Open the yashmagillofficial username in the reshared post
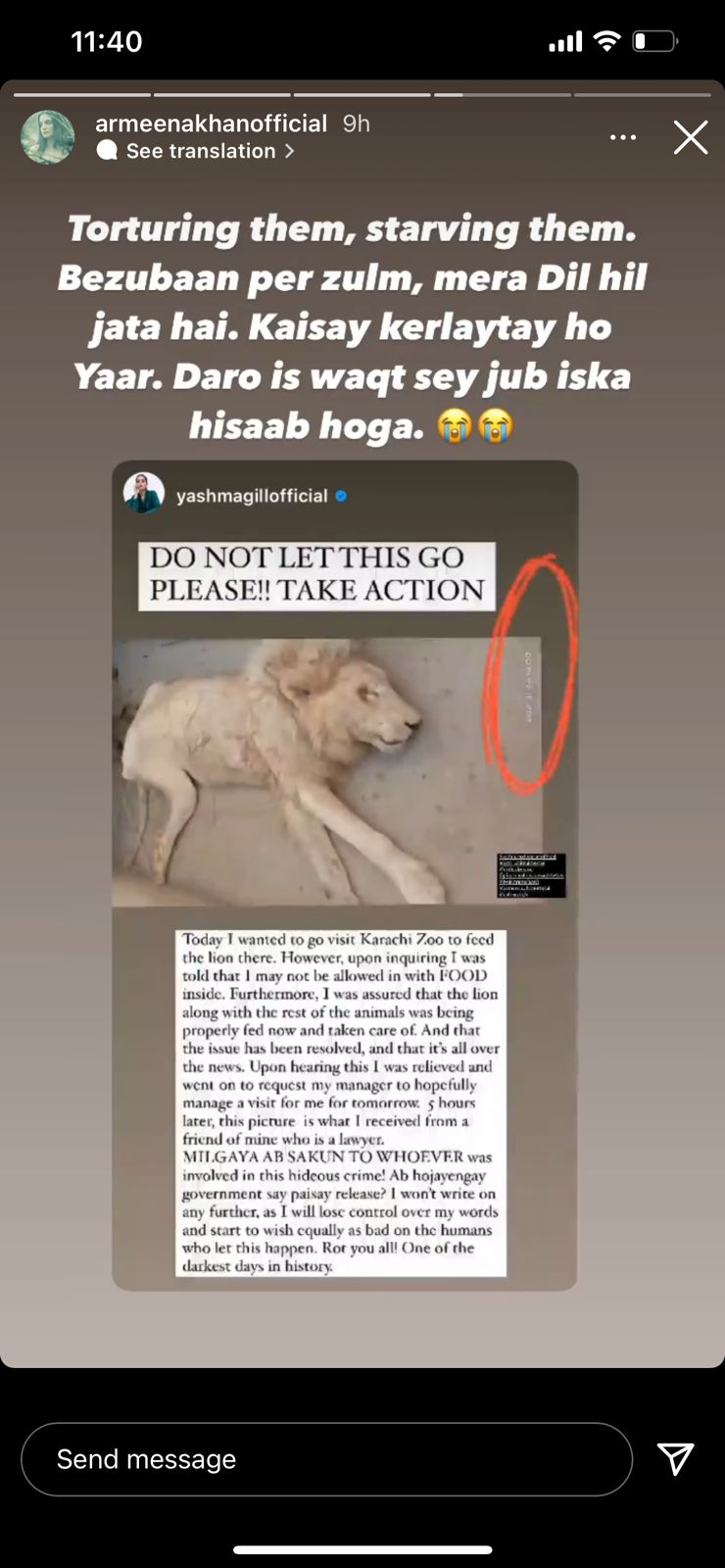725x1568 pixels. pos(252,496)
